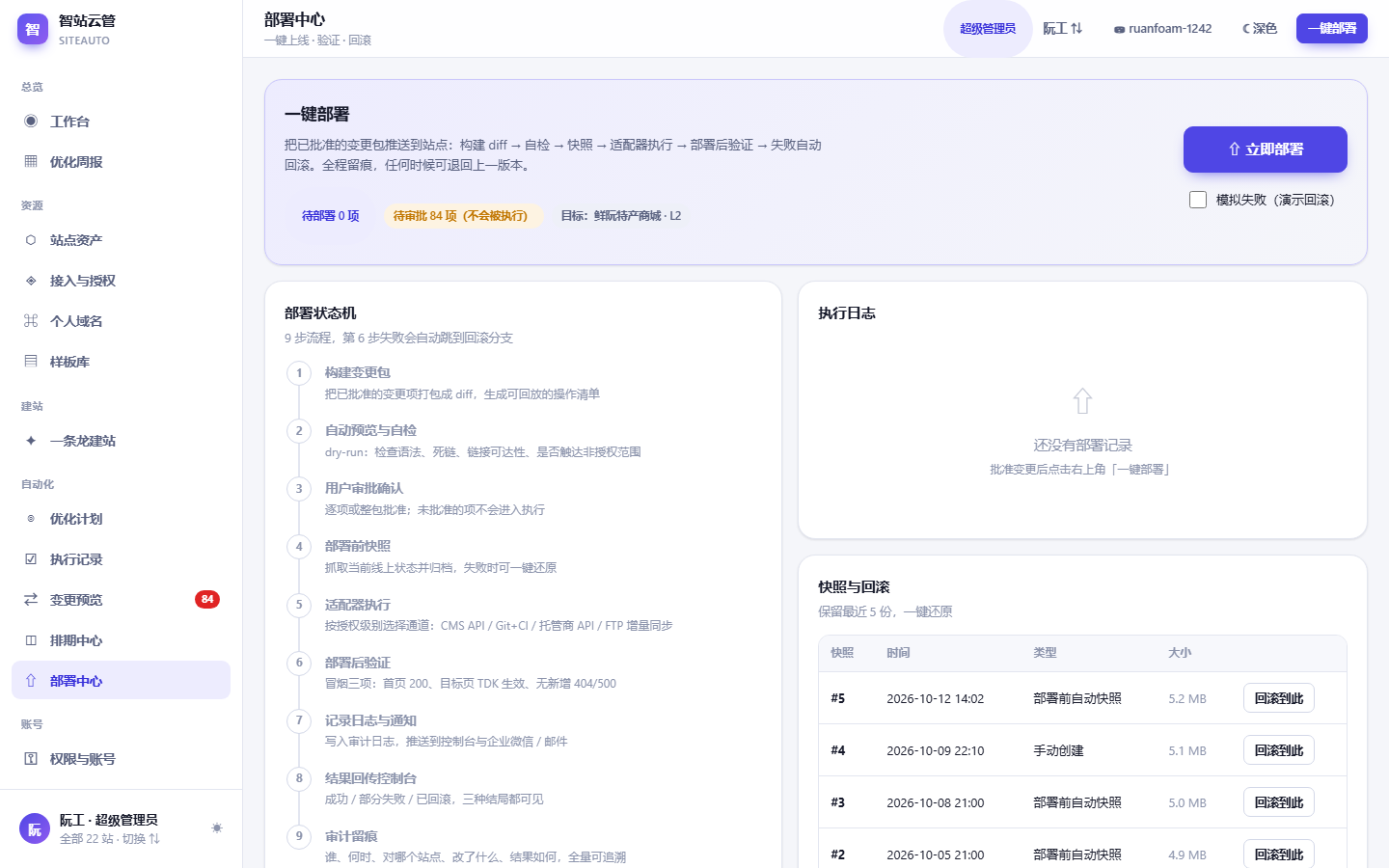
Task: Click the upload arrow icon in 执行日志
Action: pyautogui.click(x=1082, y=401)
